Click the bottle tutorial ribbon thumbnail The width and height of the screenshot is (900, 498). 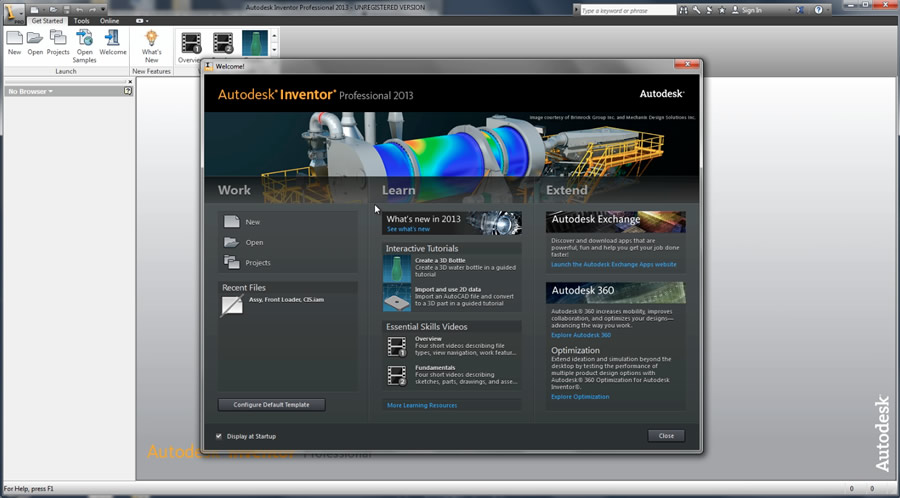tap(255, 43)
